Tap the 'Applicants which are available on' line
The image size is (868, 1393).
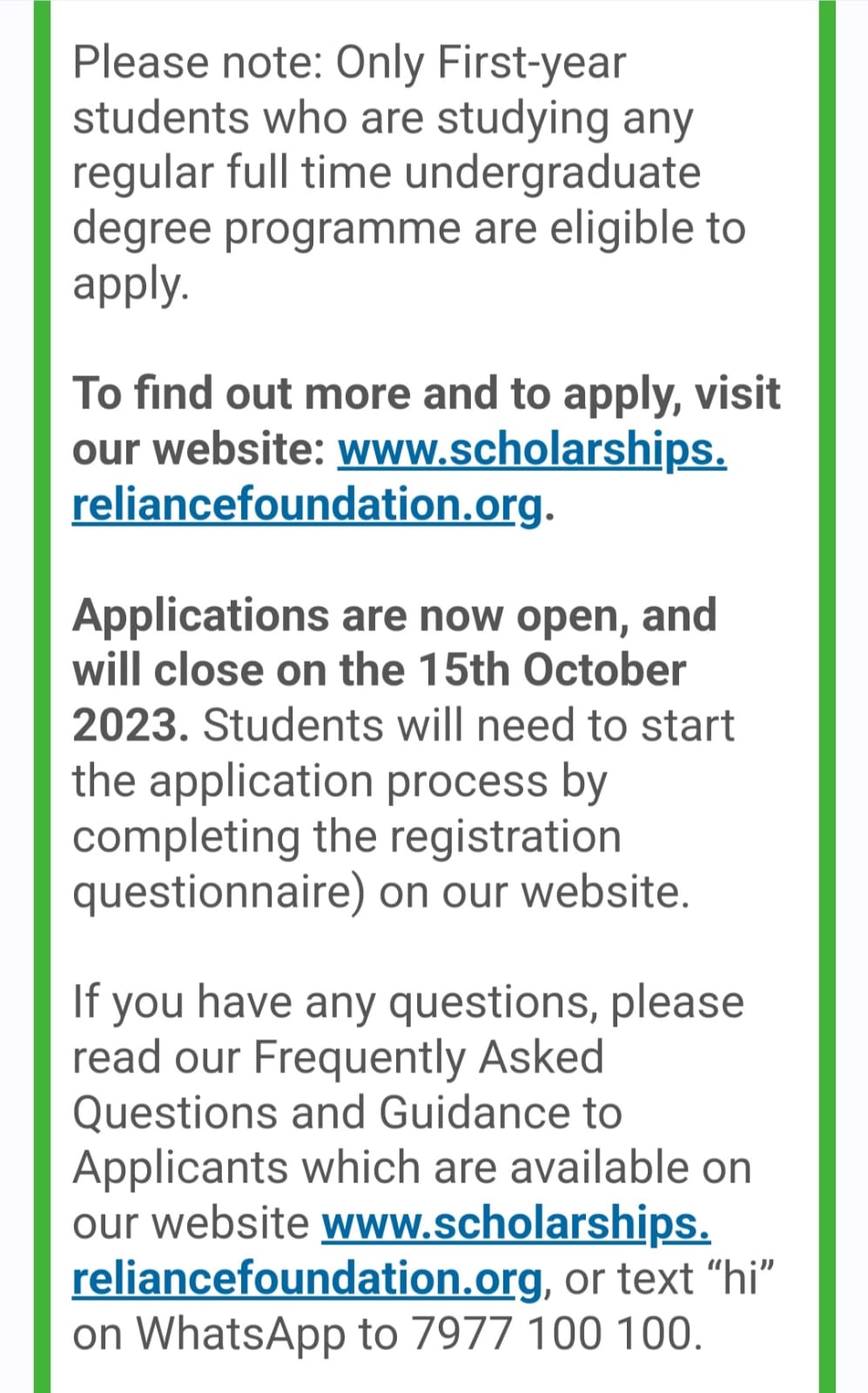tap(412, 1168)
